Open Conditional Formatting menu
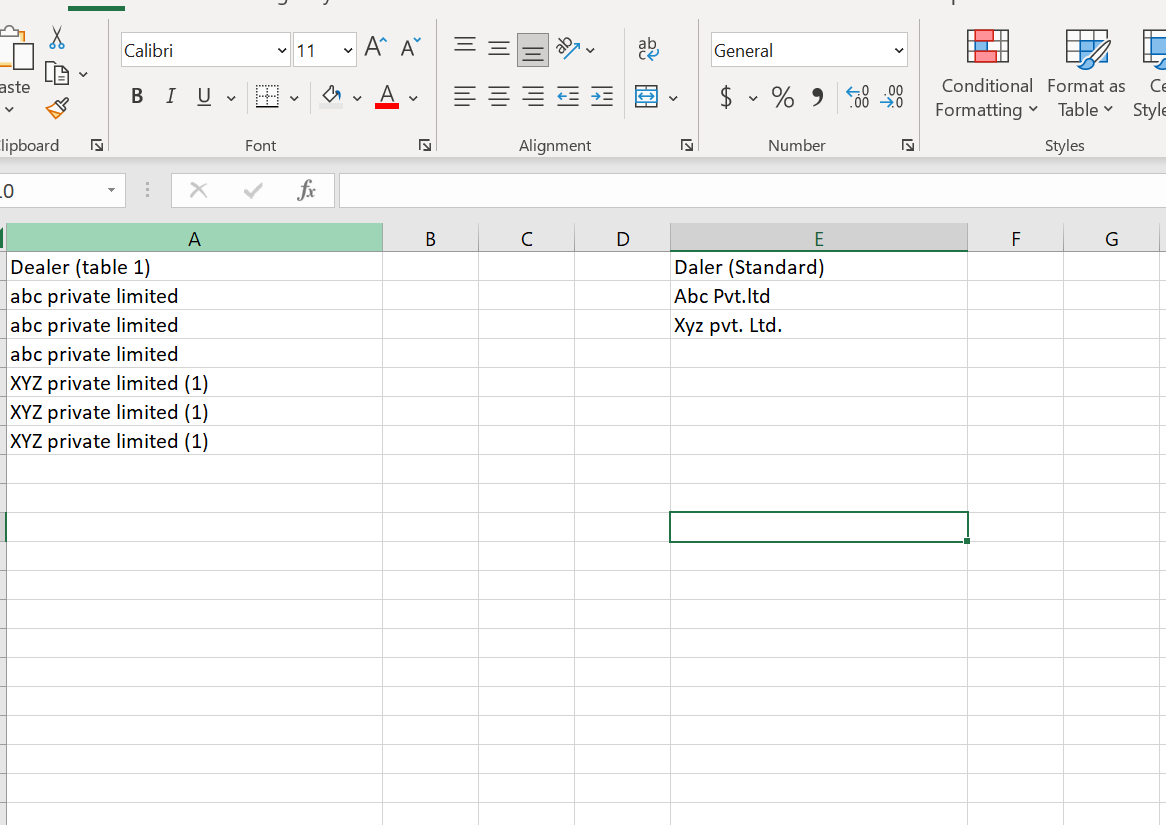The height and width of the screenshot is (825, 1166). (x=986, y=74)
